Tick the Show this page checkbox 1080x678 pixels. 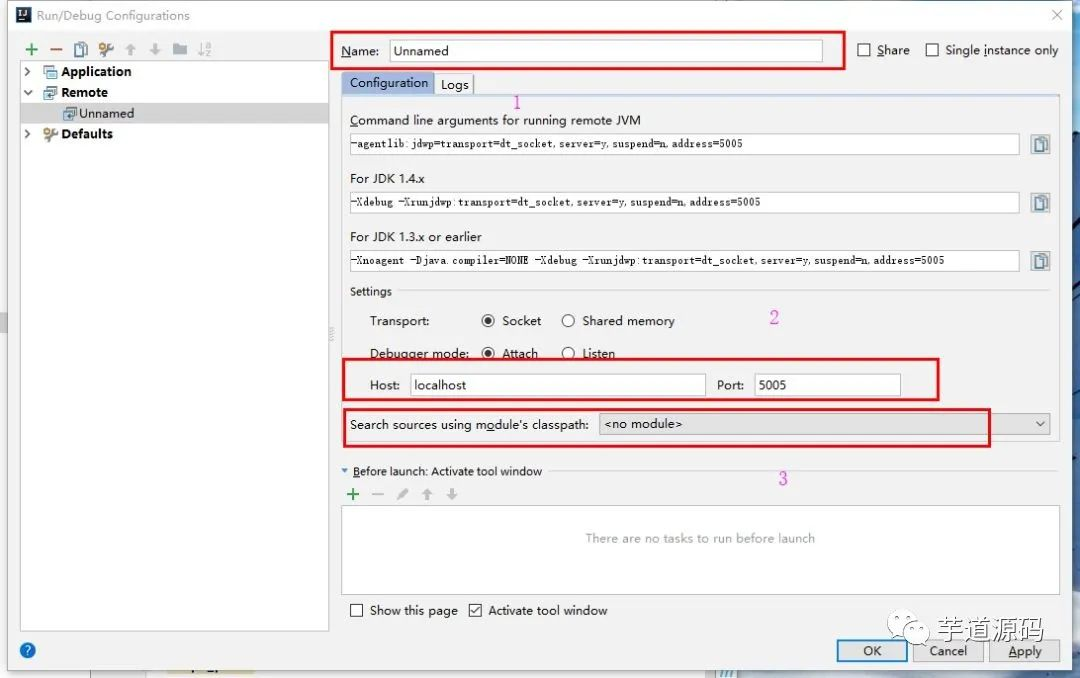point(356,610)
